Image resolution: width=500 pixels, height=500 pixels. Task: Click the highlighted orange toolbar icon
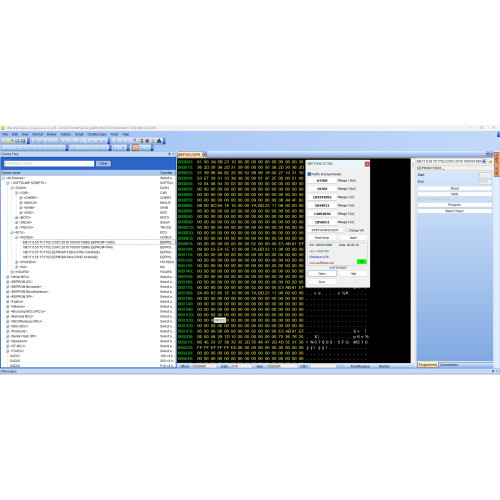pos(135,147)
